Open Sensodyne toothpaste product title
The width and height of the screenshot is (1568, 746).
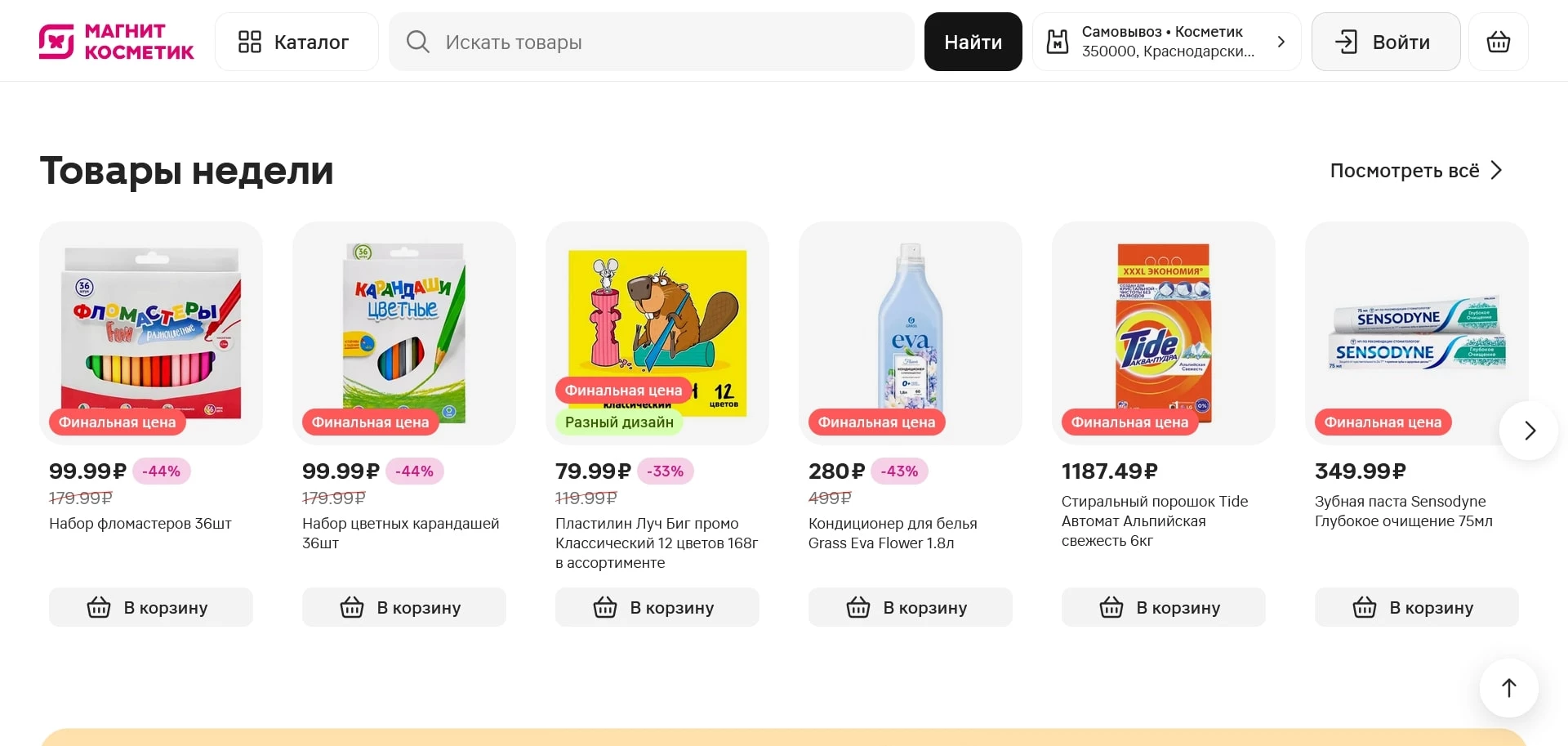tap(1403, 511)
